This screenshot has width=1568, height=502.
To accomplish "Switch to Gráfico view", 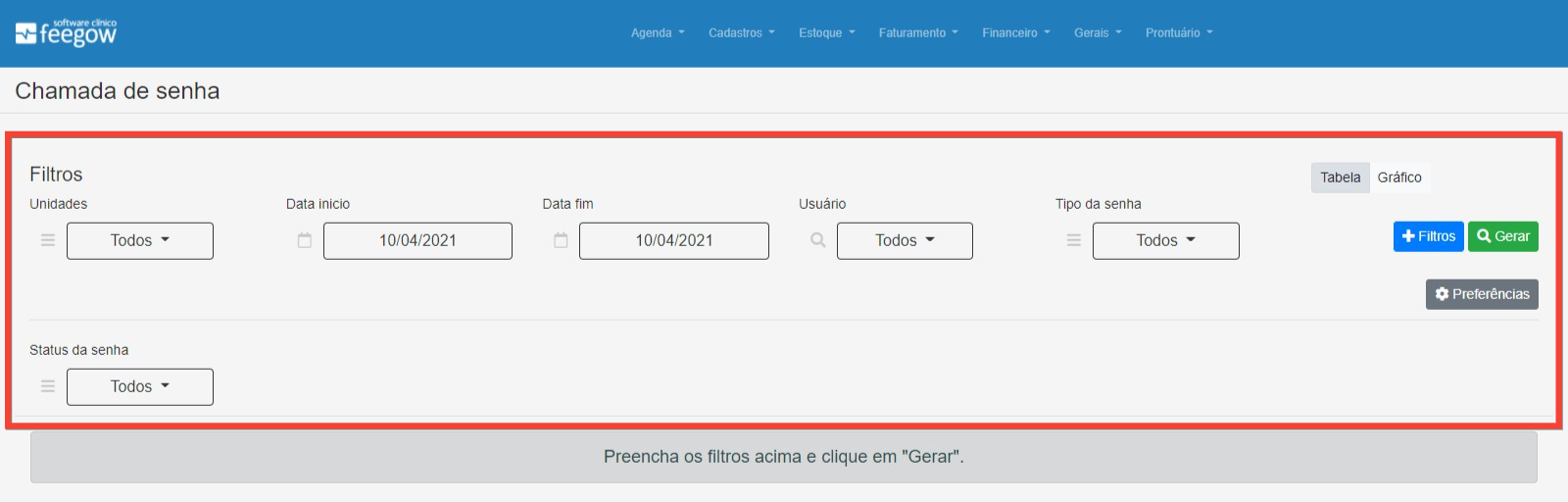I will tap(1399, 177).
